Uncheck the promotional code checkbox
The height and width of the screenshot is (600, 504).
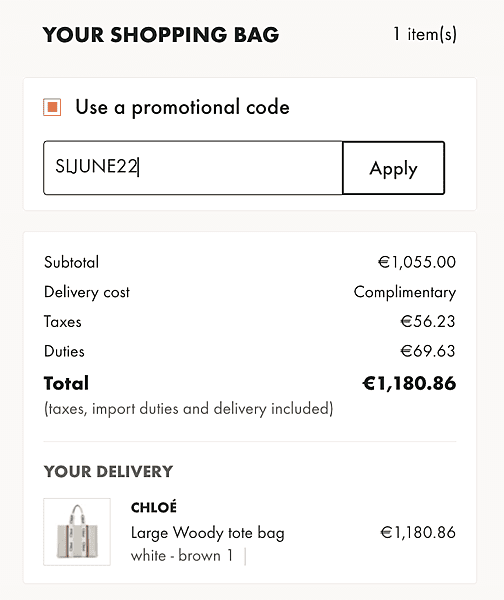pos(52,107)
